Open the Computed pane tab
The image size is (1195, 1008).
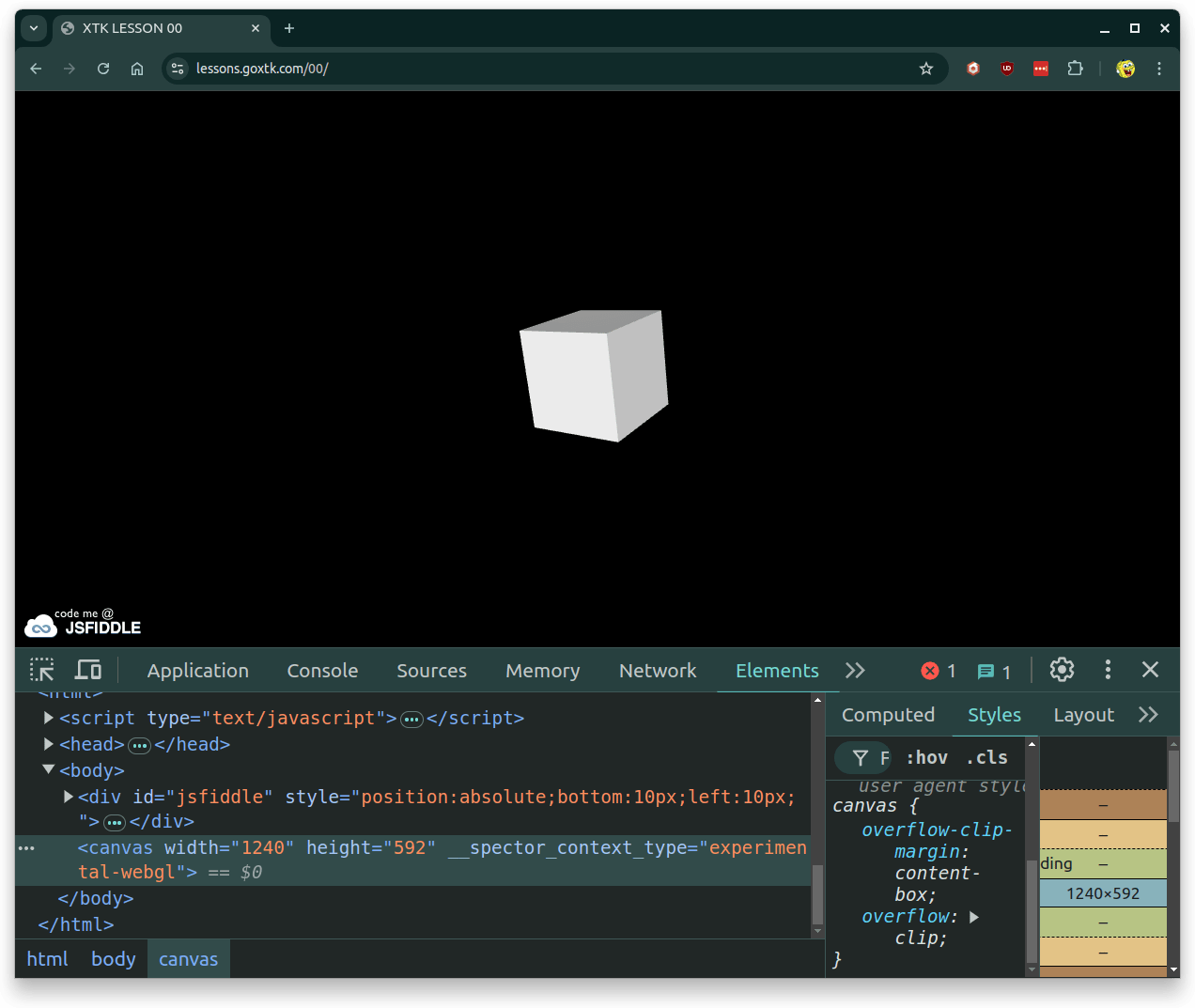click(888, 715)
